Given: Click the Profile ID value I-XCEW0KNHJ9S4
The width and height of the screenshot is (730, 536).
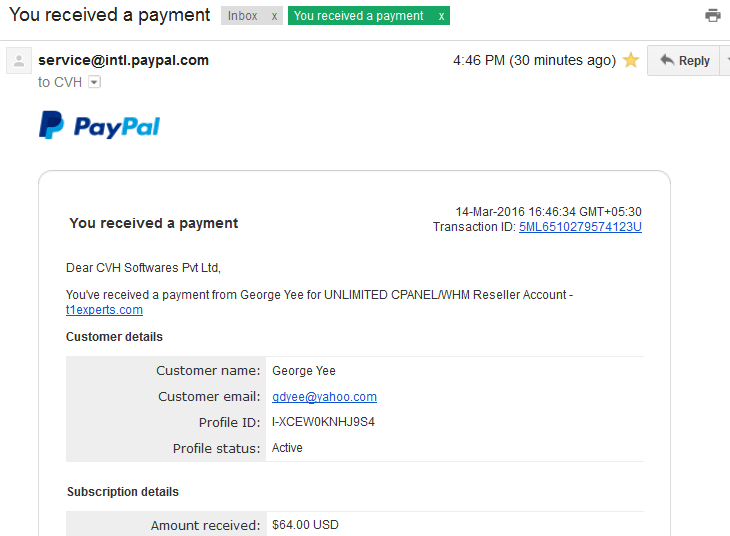Looking at the screenshot, I should click(324, 422).
